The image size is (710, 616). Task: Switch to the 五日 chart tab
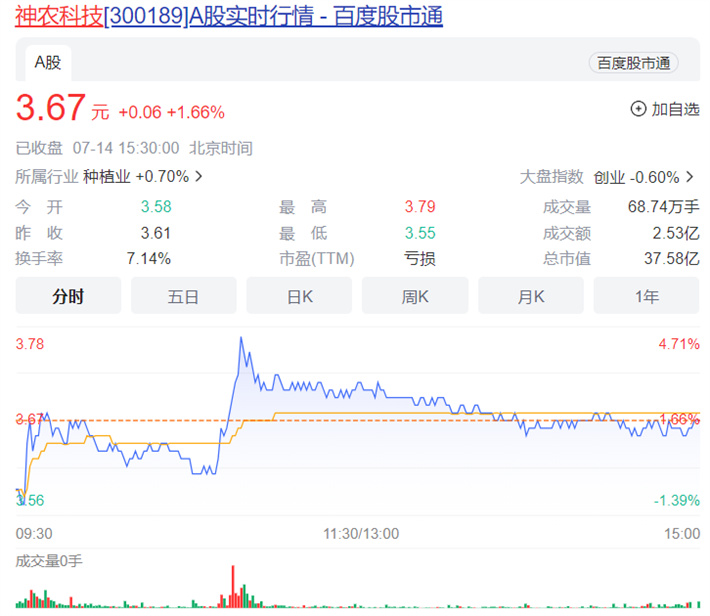click(x=183, y=296)
